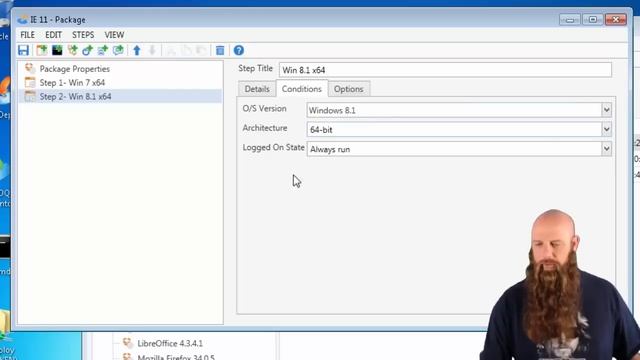
Task: Click the IE 11 Package window title icon
Action: [x=22, y=19]
